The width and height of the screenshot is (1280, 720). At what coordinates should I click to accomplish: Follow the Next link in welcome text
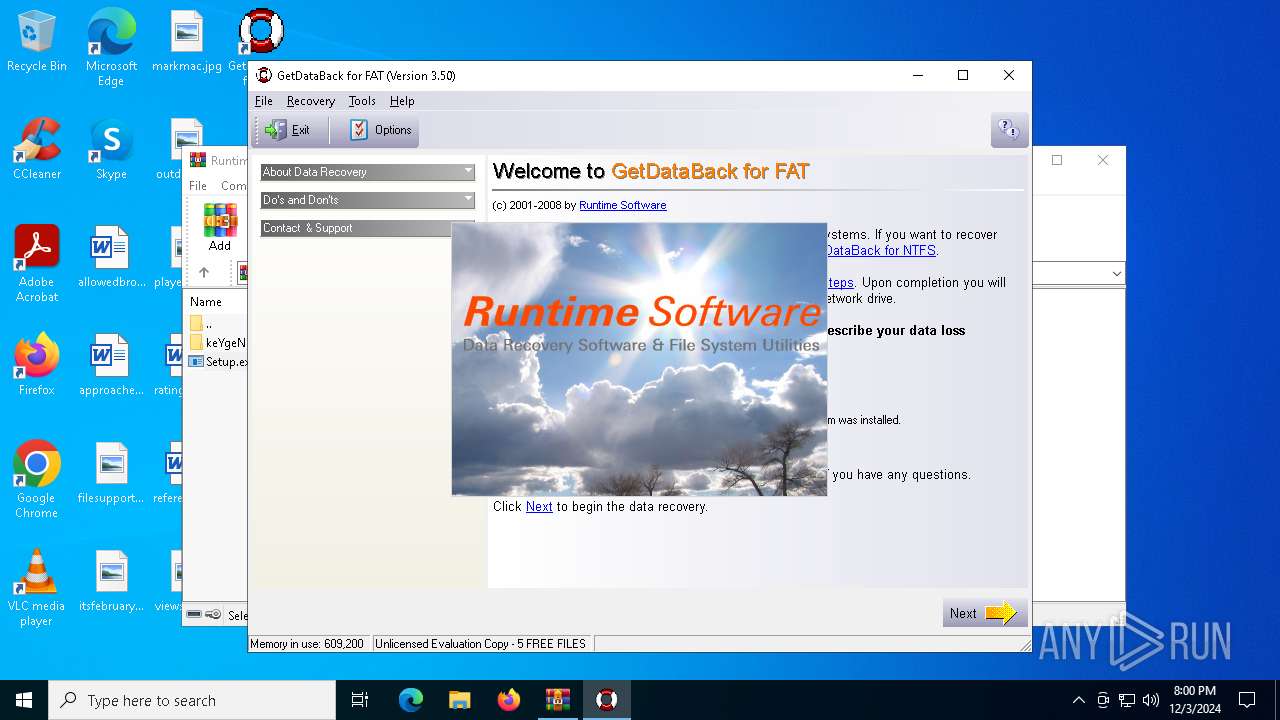[x=539, y=507]
